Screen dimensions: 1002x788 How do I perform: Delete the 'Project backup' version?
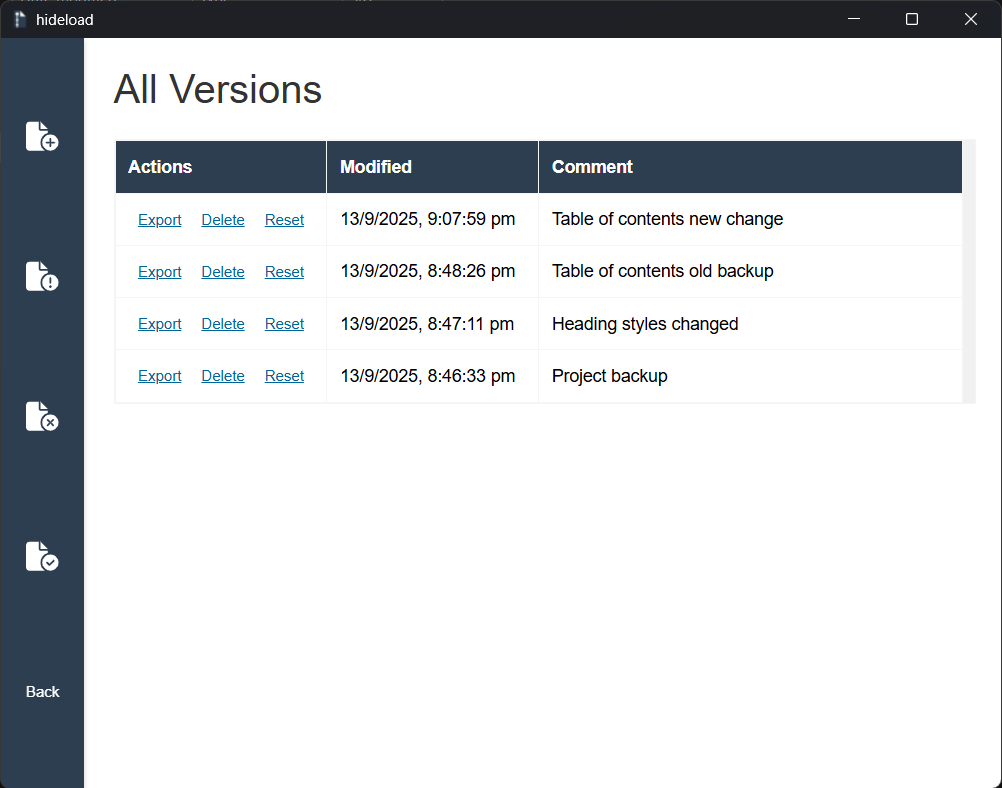[223, 376]
